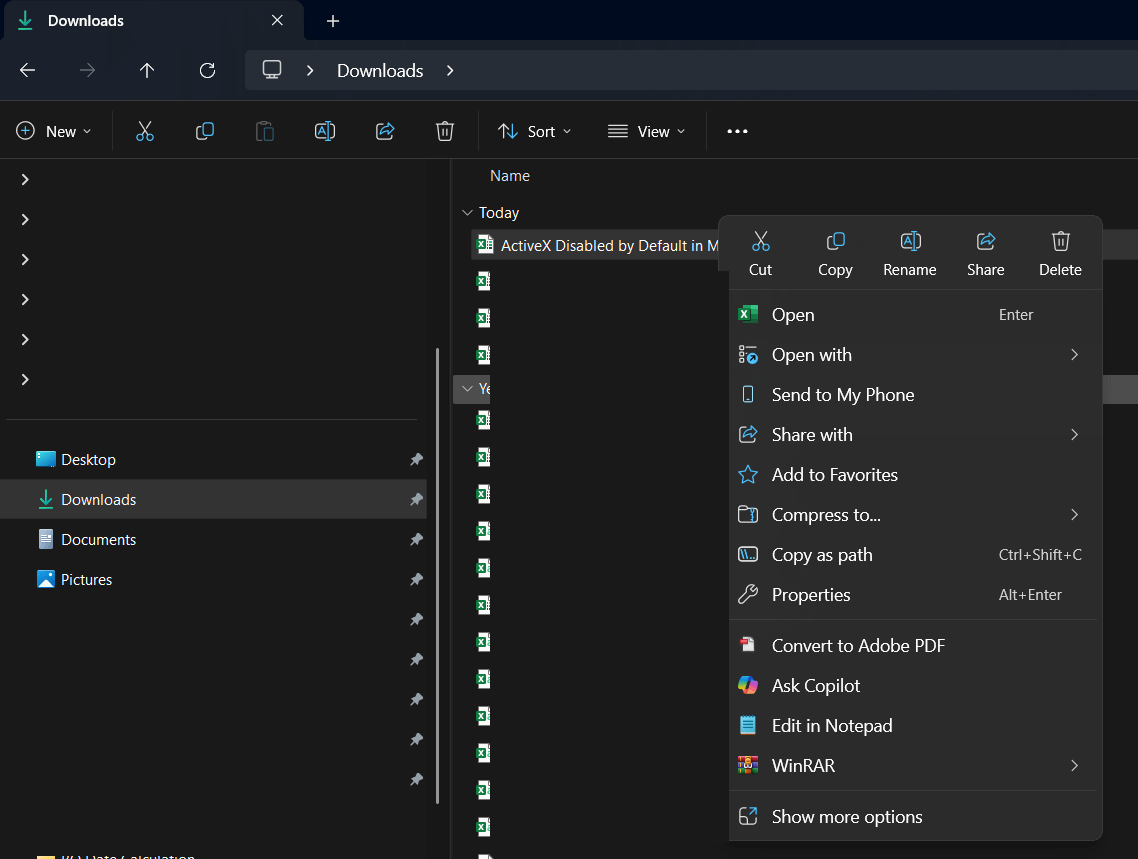1138x859 pixels.
Task: Open Pictures in navigation pane
Action: coord(213,579)
